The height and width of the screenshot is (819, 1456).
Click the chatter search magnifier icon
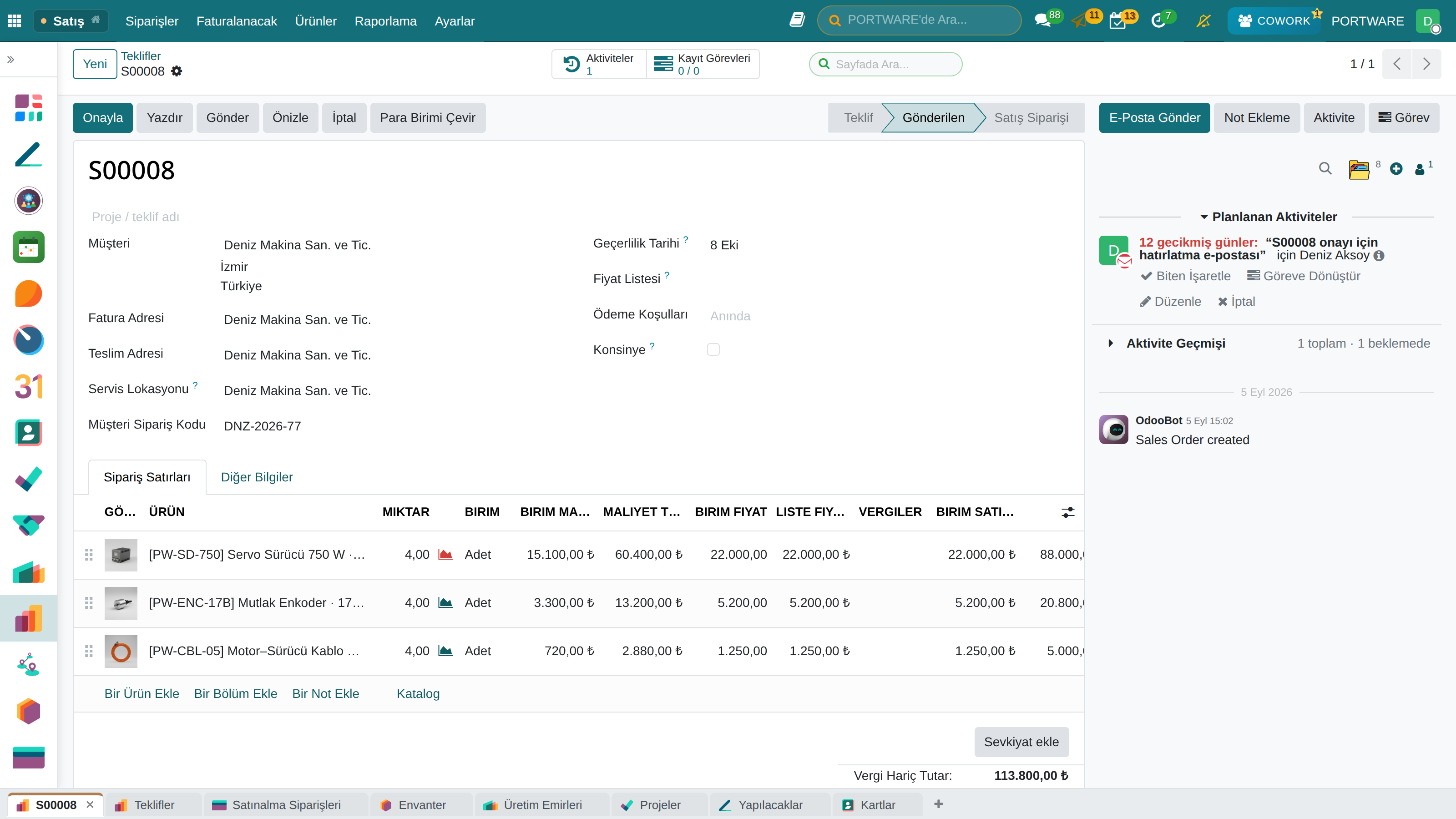1325,168
